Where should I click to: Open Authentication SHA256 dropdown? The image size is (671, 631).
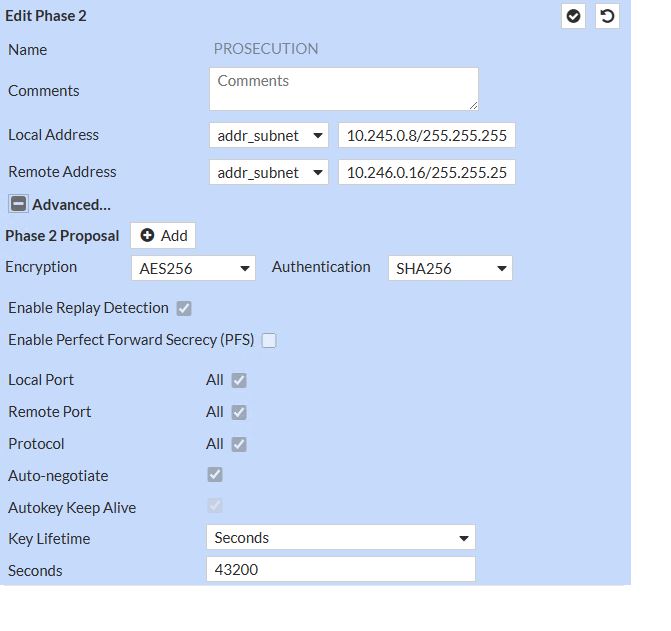tap(450, 268)
